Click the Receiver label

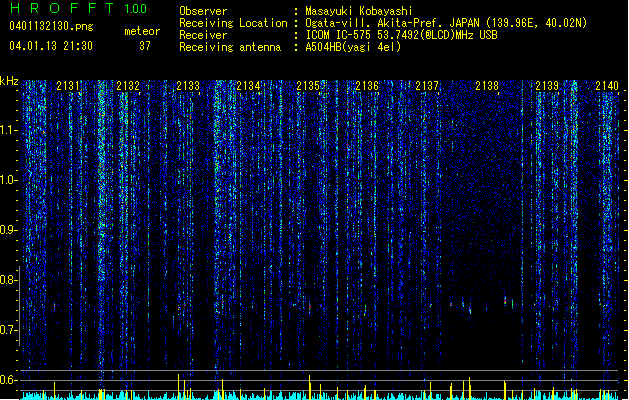(x=203, y=35)
